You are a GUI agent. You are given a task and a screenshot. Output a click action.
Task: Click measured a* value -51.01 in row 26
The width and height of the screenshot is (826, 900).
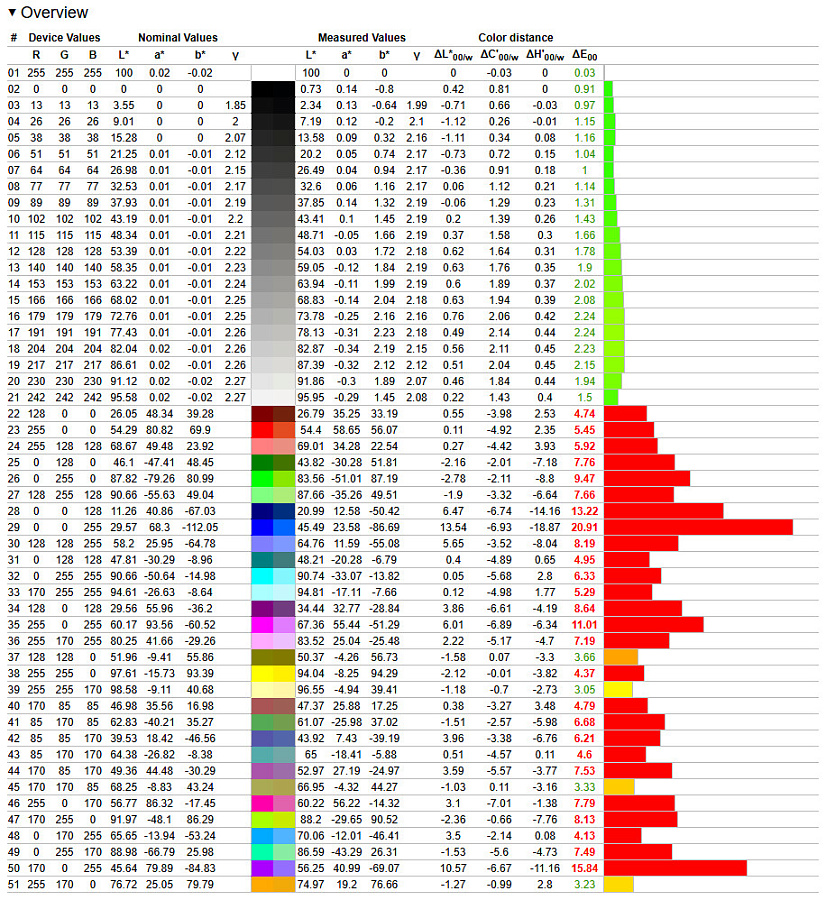point(346,479)
